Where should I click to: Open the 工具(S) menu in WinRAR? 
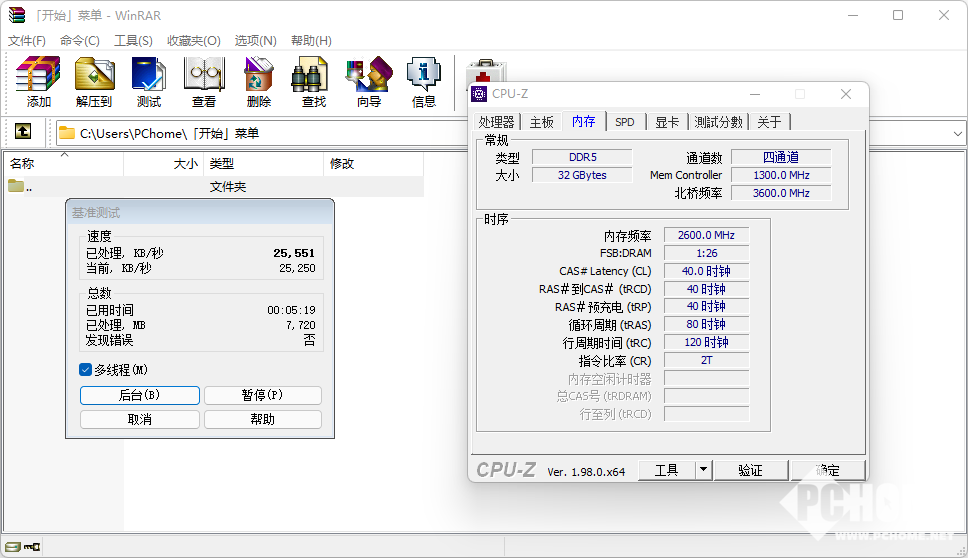[133, 41]
